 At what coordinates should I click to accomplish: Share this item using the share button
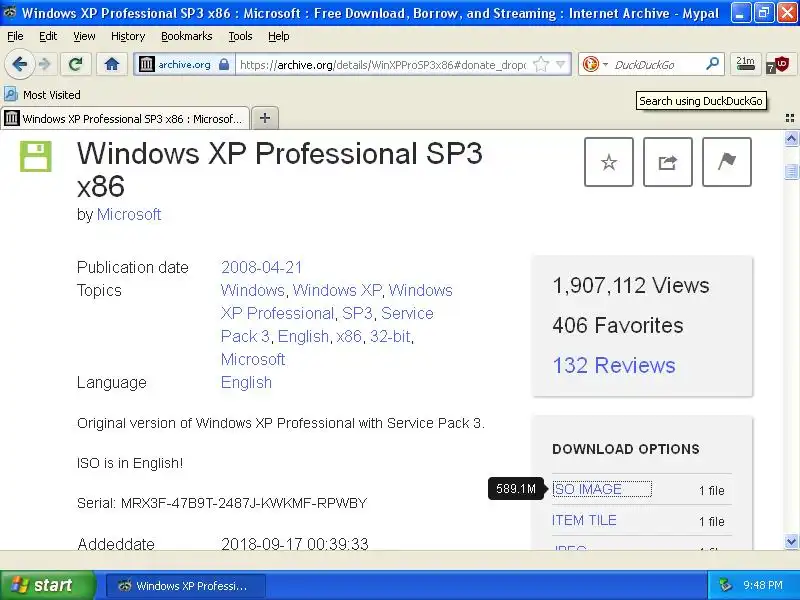667,162
